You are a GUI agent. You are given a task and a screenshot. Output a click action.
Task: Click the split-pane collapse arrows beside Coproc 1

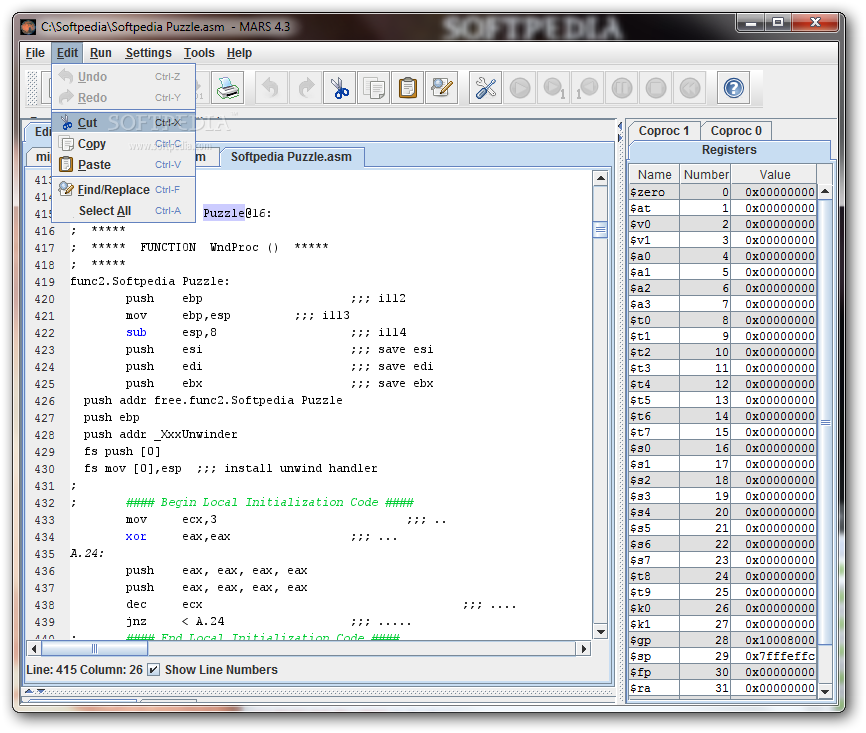(x=619, y=131)
